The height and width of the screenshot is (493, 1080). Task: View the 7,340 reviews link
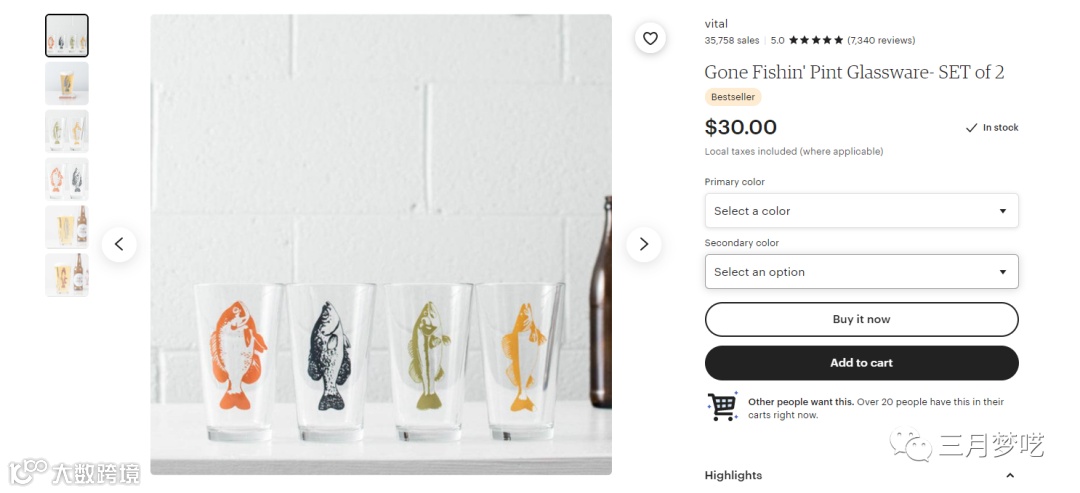click(x=881, y=40)
